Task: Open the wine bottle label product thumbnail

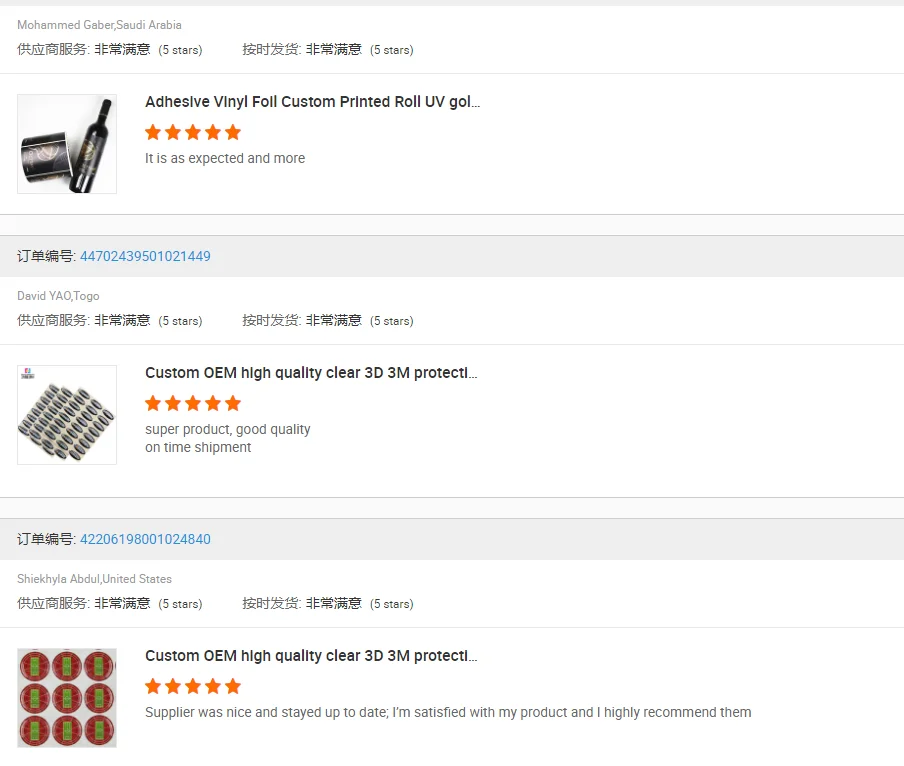Action: [x=67, y=144]
